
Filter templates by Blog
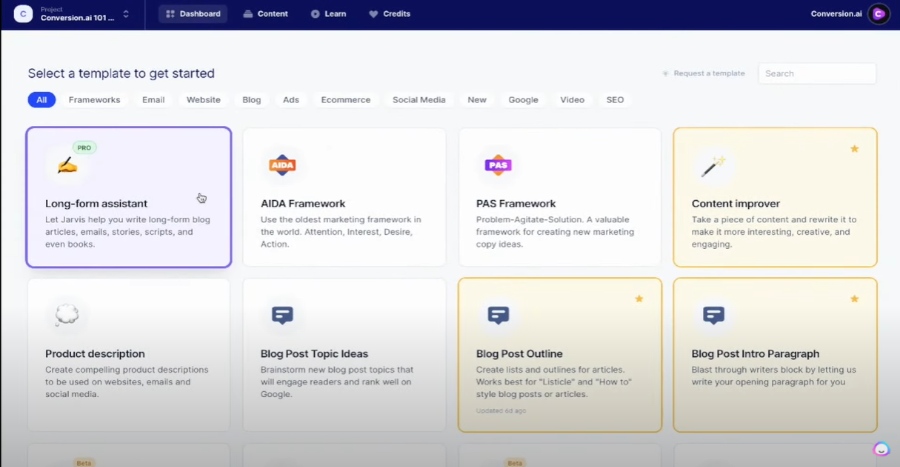pos(251,100)
